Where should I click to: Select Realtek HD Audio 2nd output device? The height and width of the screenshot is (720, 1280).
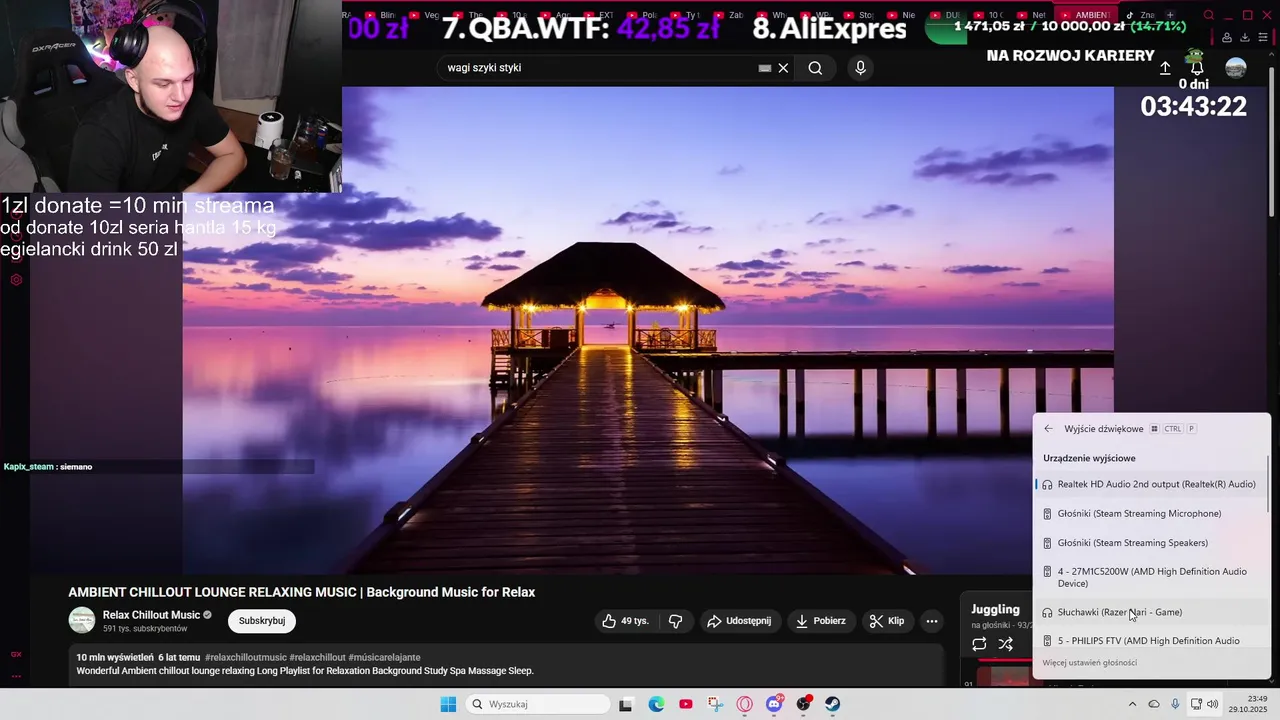click(1151, 484)
